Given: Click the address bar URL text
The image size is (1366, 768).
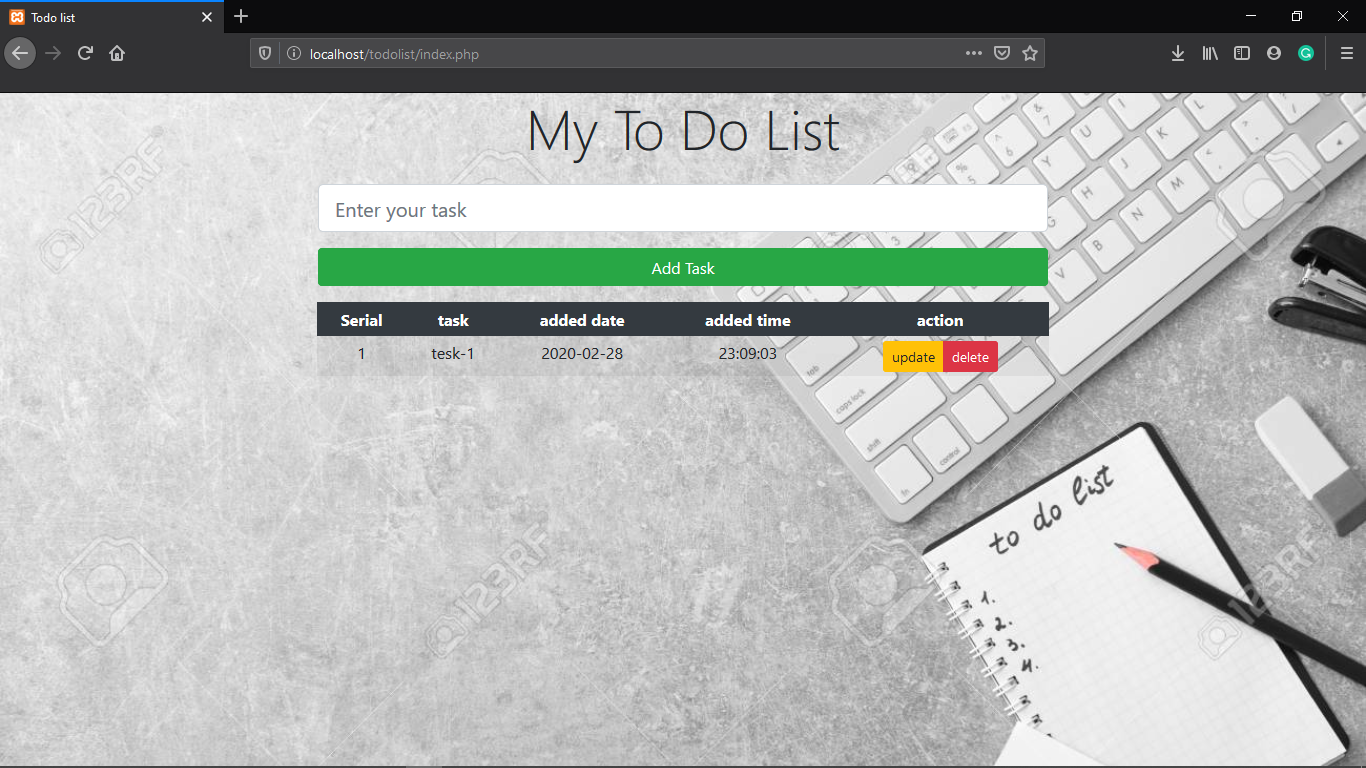Looking at the screenshot, I should (394, 54).
